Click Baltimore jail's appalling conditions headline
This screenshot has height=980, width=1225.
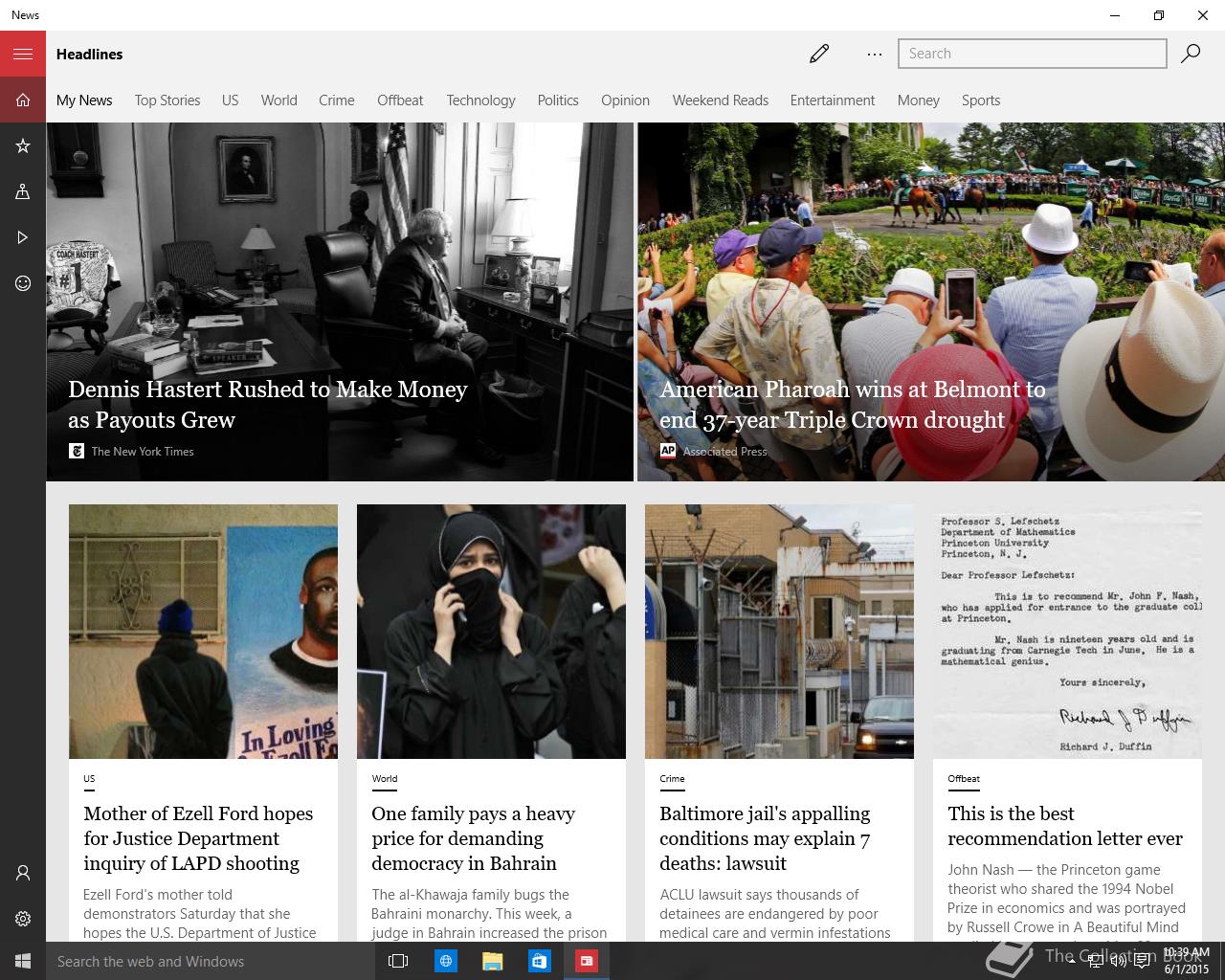(x=765, y=838)
